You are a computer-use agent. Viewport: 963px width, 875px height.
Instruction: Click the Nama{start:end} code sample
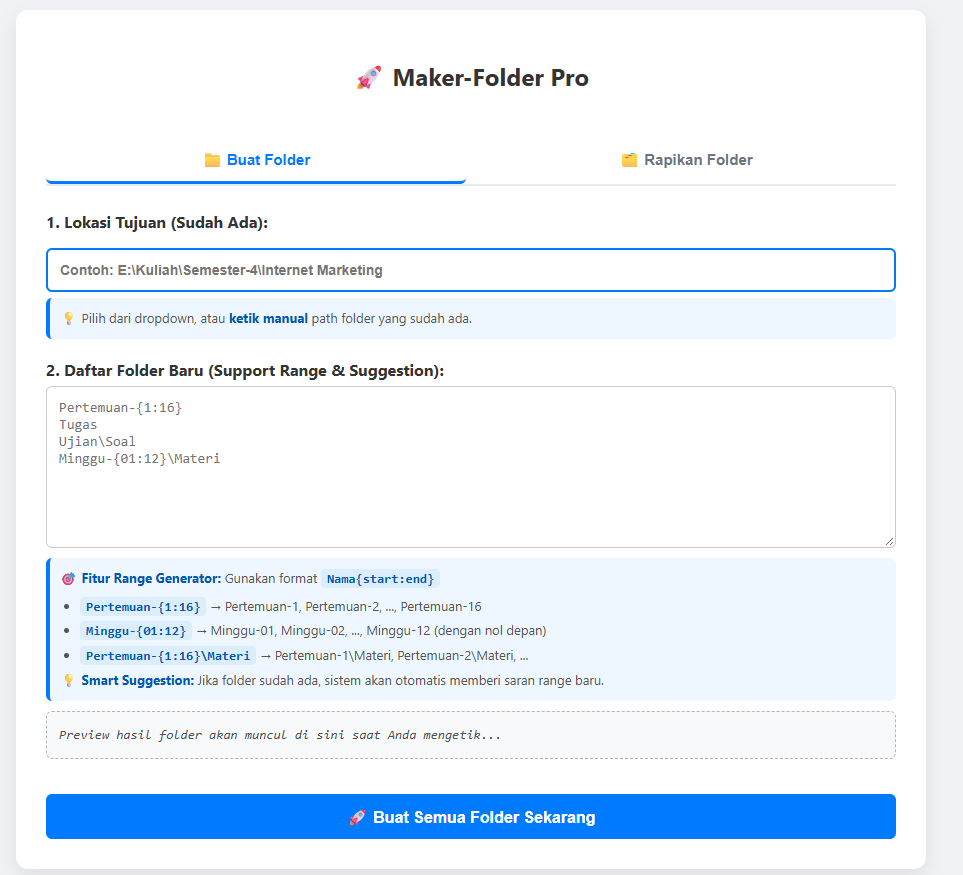pos(380,579)
